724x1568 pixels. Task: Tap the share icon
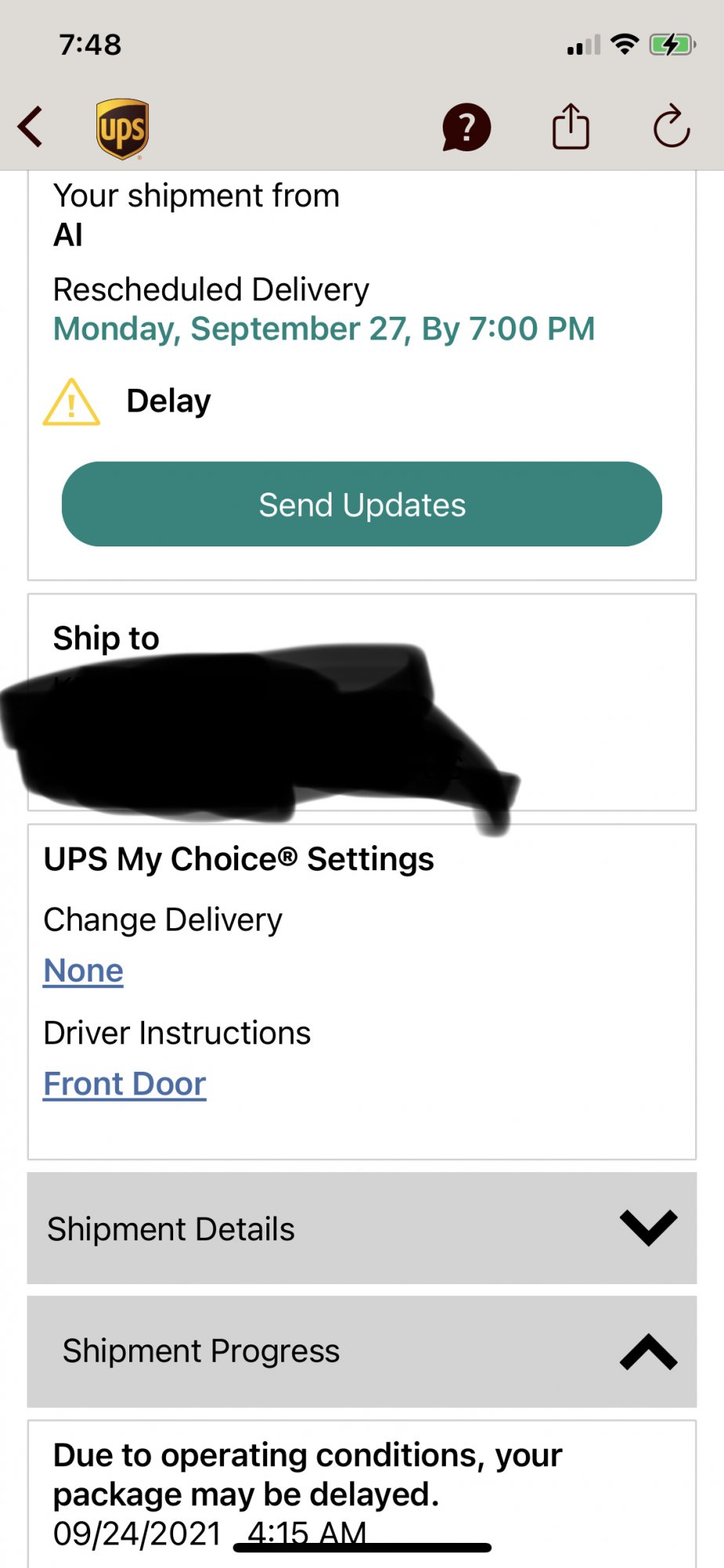[x=570, y=127]
